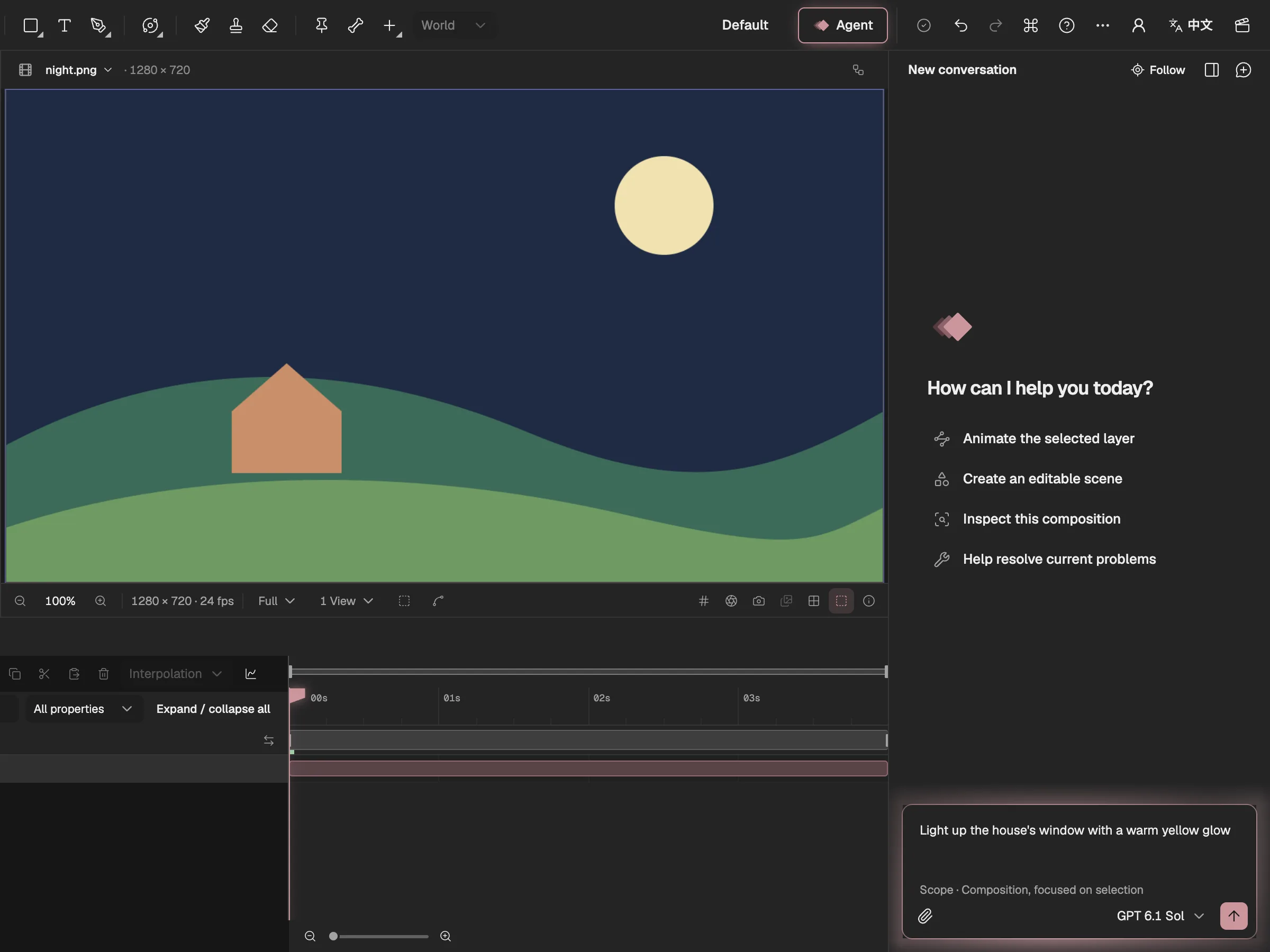Open the help question mark
The image size is (1270, 952).
[x=1066, y=25]
